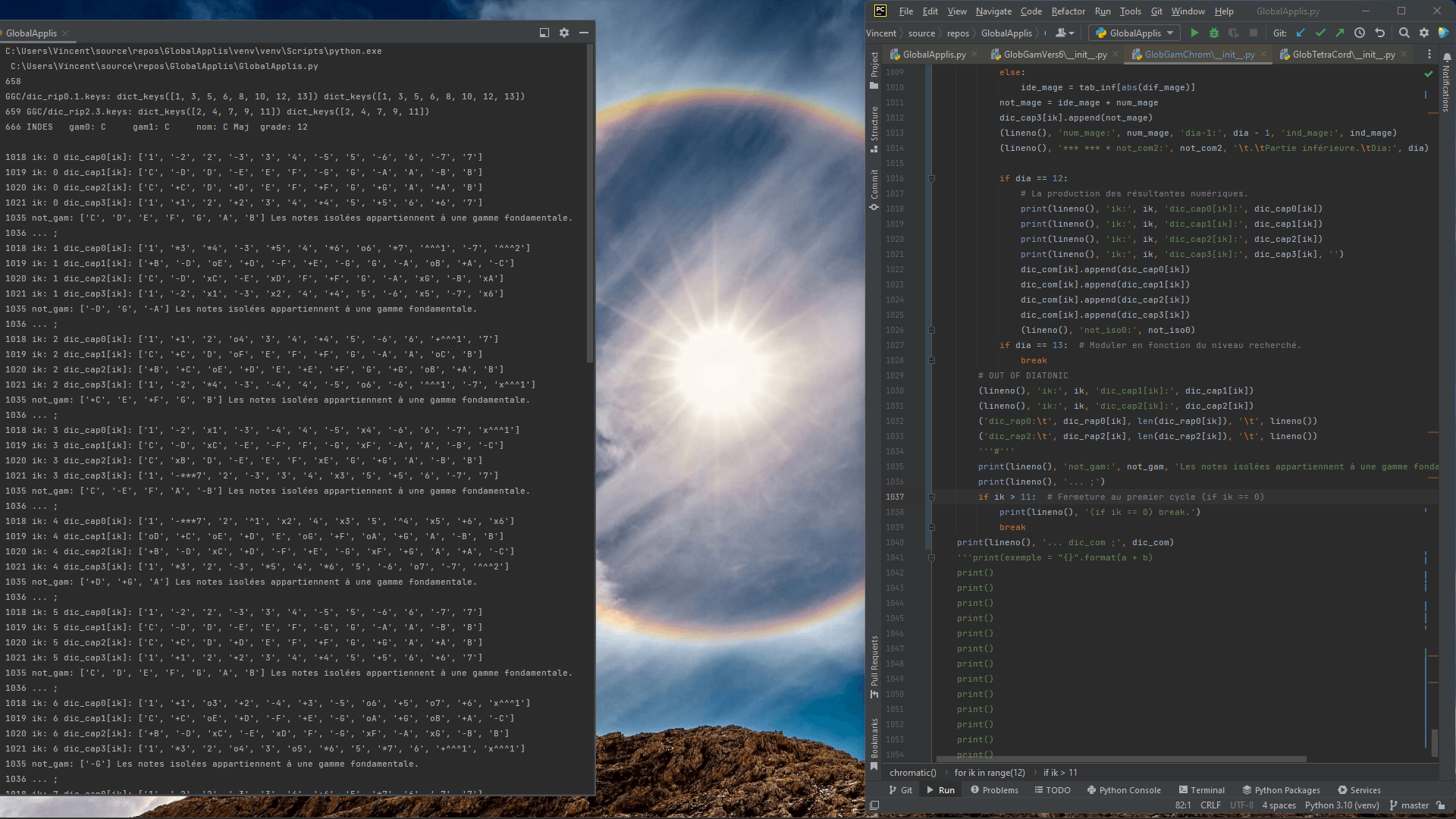Open user account dropdown in toolbar
The width and height of the screenshot is (1456, 819).
(1065, 33)
